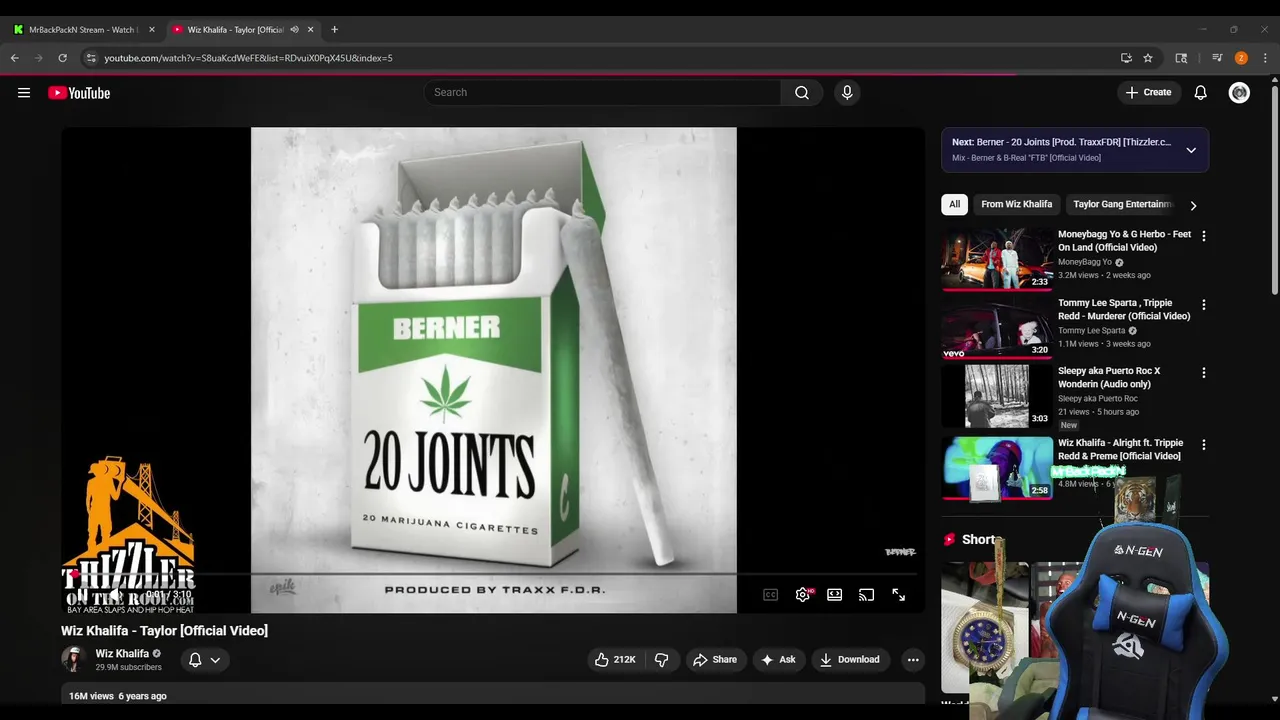
Task: Click the Create button
Action: pyautogui.click(x=1148, y=93)
